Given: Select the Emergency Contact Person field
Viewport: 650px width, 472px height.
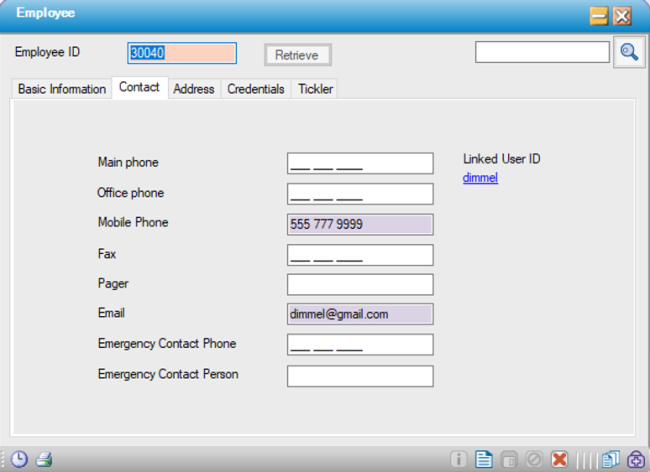Looking at the screenshot, I should (x=360, y=376).
